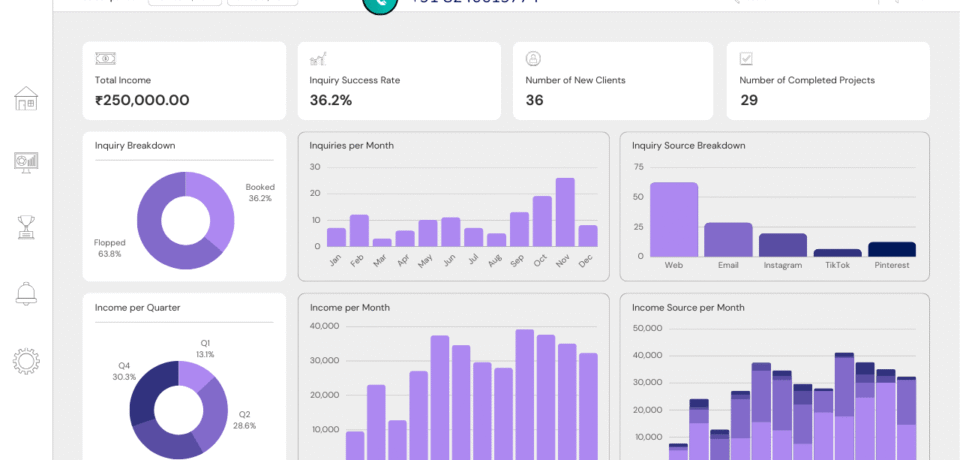Click the teal phone call icon
The width and height of the screenshot is (960, 460).
(x=380, y=3)
